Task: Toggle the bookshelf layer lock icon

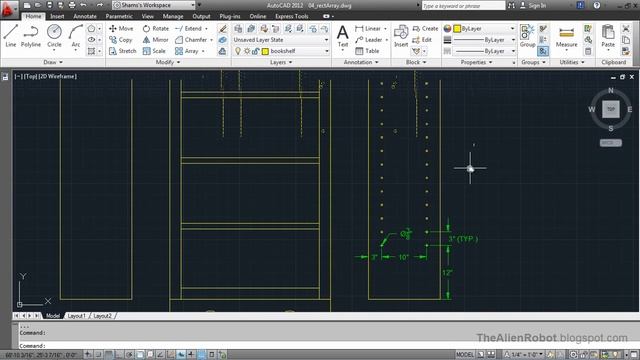Action: tap(255, 51)
